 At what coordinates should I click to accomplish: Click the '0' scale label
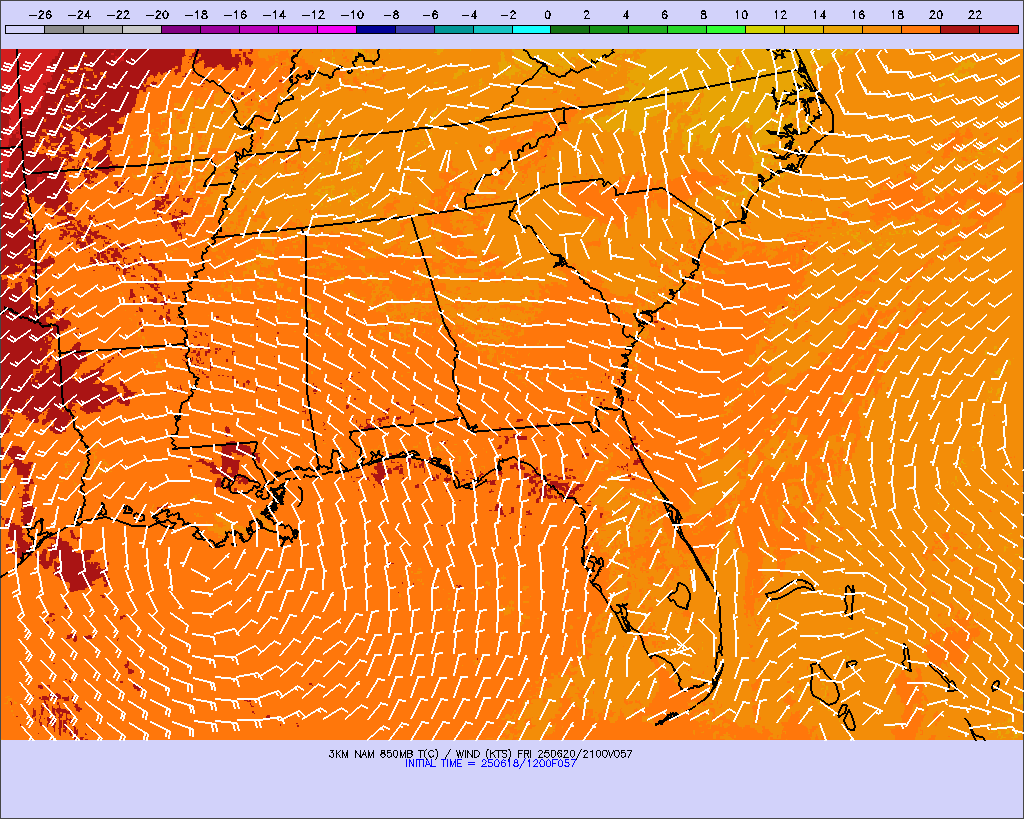547,14
